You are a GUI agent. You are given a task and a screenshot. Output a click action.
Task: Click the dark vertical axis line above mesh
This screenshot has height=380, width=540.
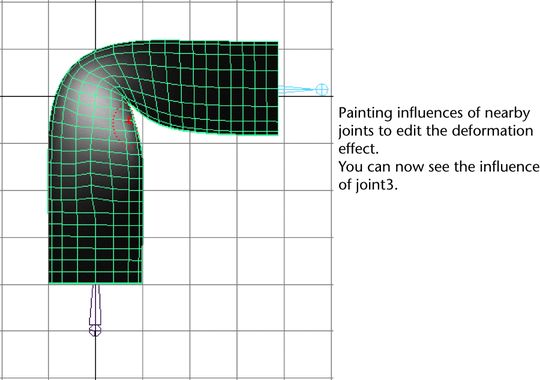tap(95, 22)
